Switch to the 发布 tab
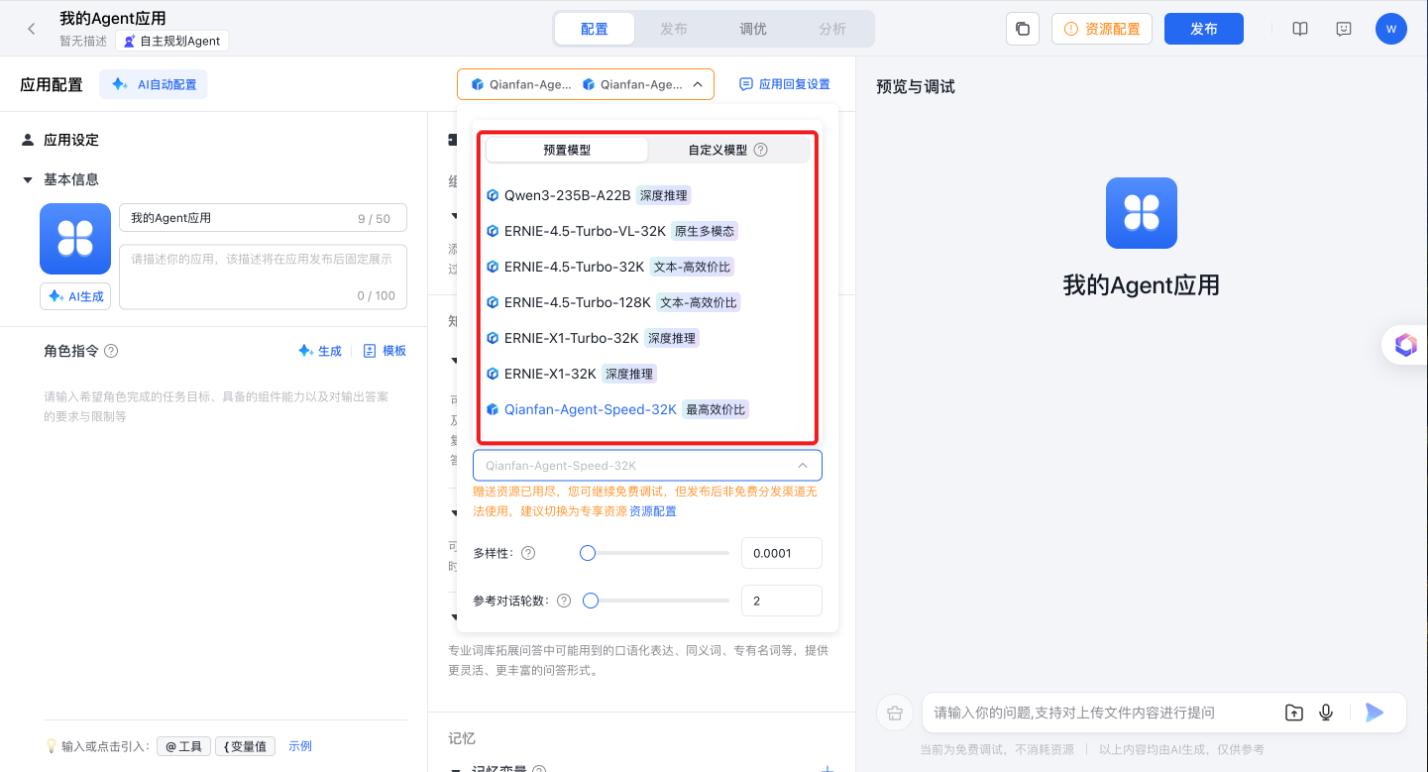 (673, 29)
